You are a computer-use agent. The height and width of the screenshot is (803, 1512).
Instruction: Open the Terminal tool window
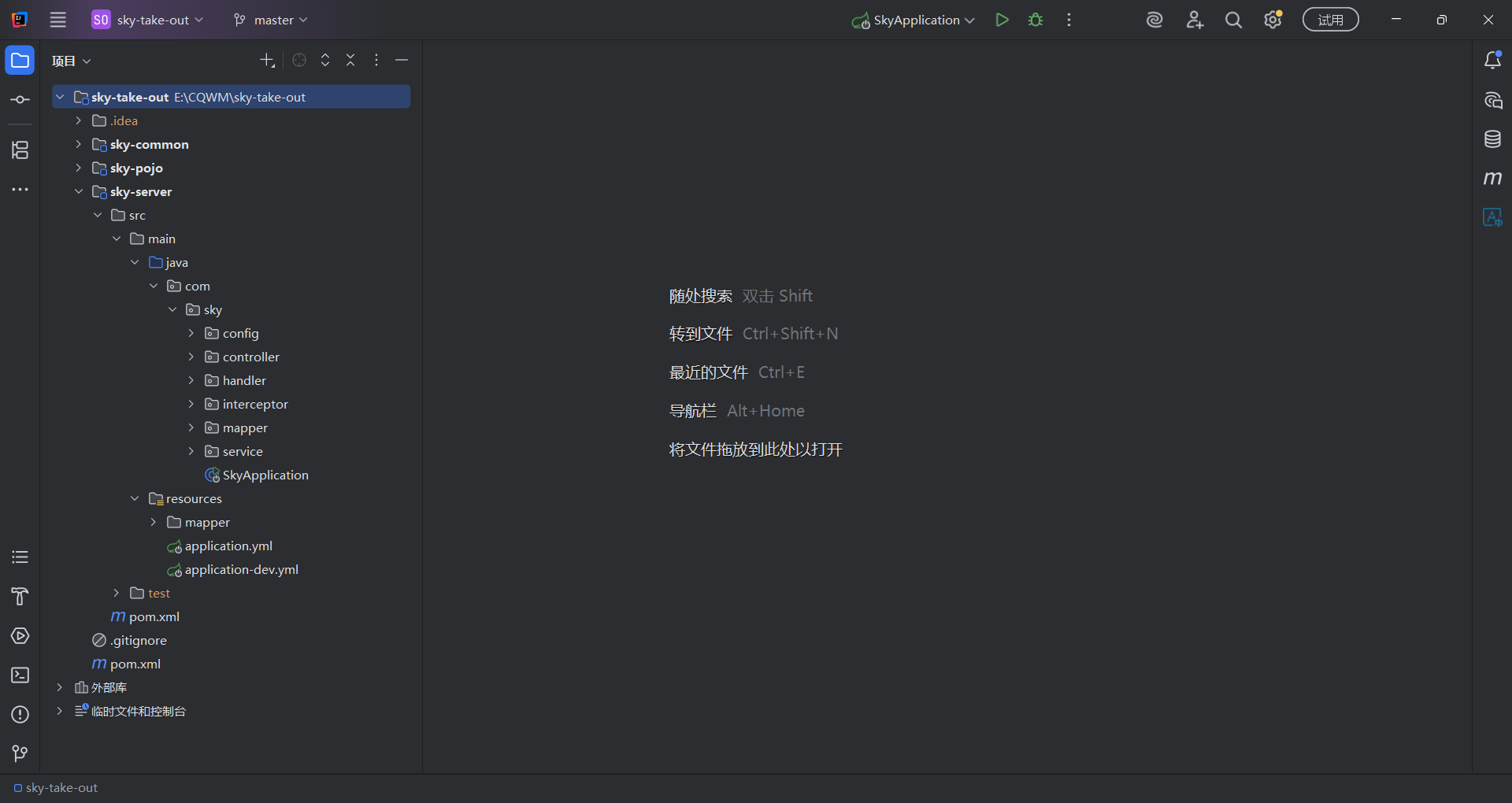click(x=20, y=675)
